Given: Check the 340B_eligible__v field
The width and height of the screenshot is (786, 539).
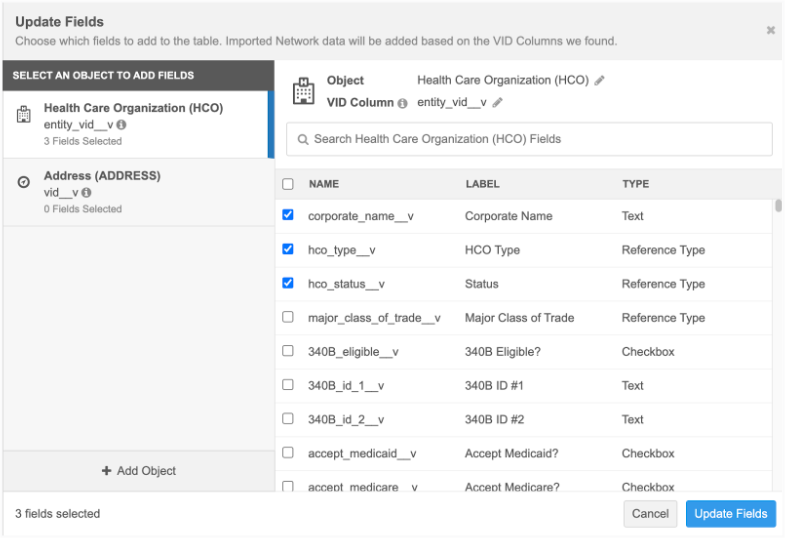Looking at the screenshot, I should pos(288,351).
